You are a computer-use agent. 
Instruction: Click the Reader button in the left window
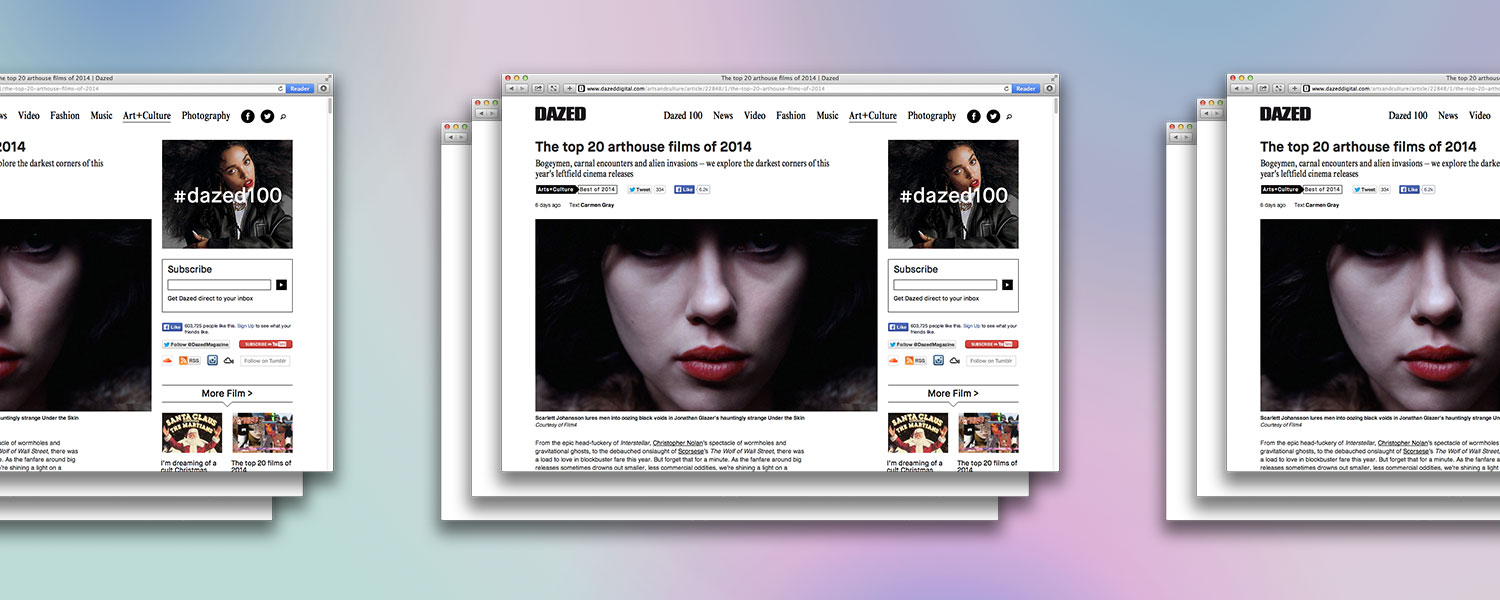[300, 89]
